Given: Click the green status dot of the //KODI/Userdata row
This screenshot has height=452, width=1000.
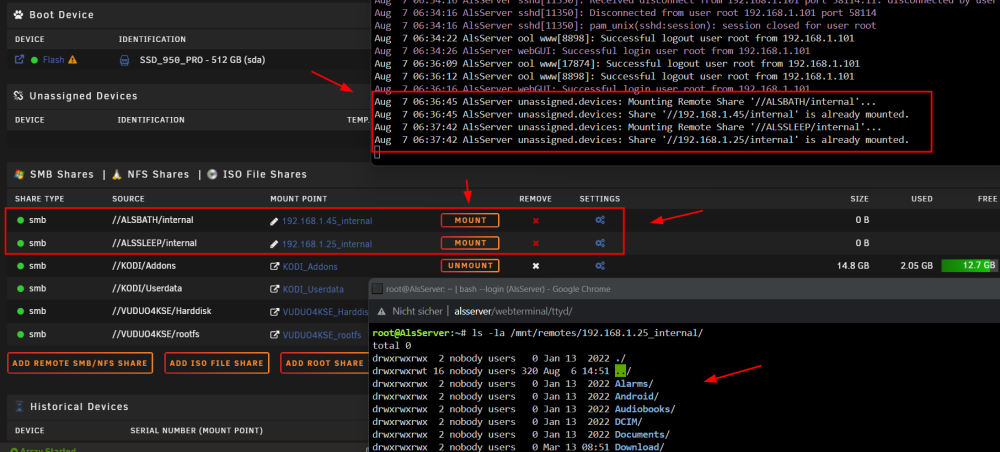Looking at the screenshot, I should [20, 288].
